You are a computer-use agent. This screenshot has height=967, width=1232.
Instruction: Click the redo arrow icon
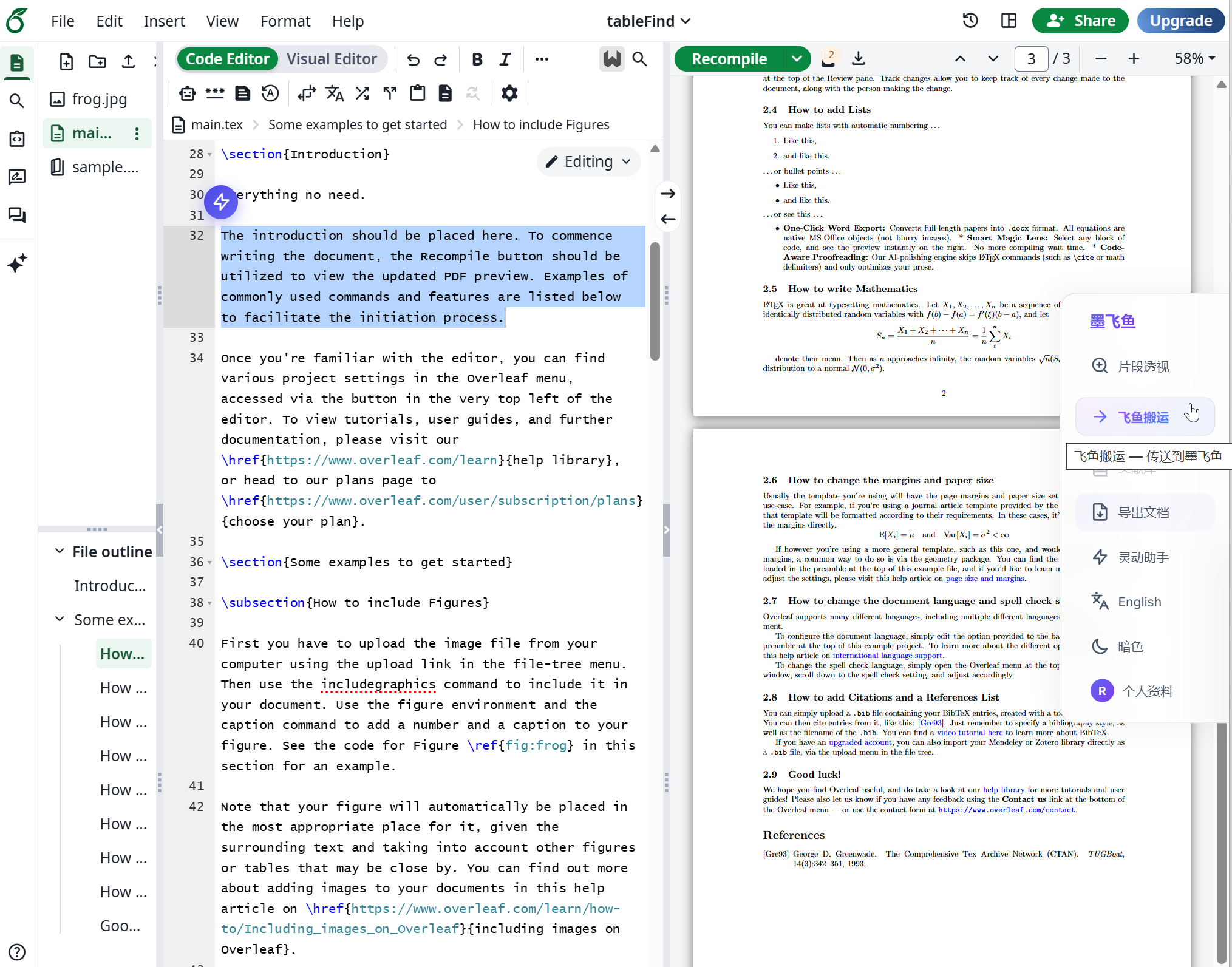coord(441,59)
